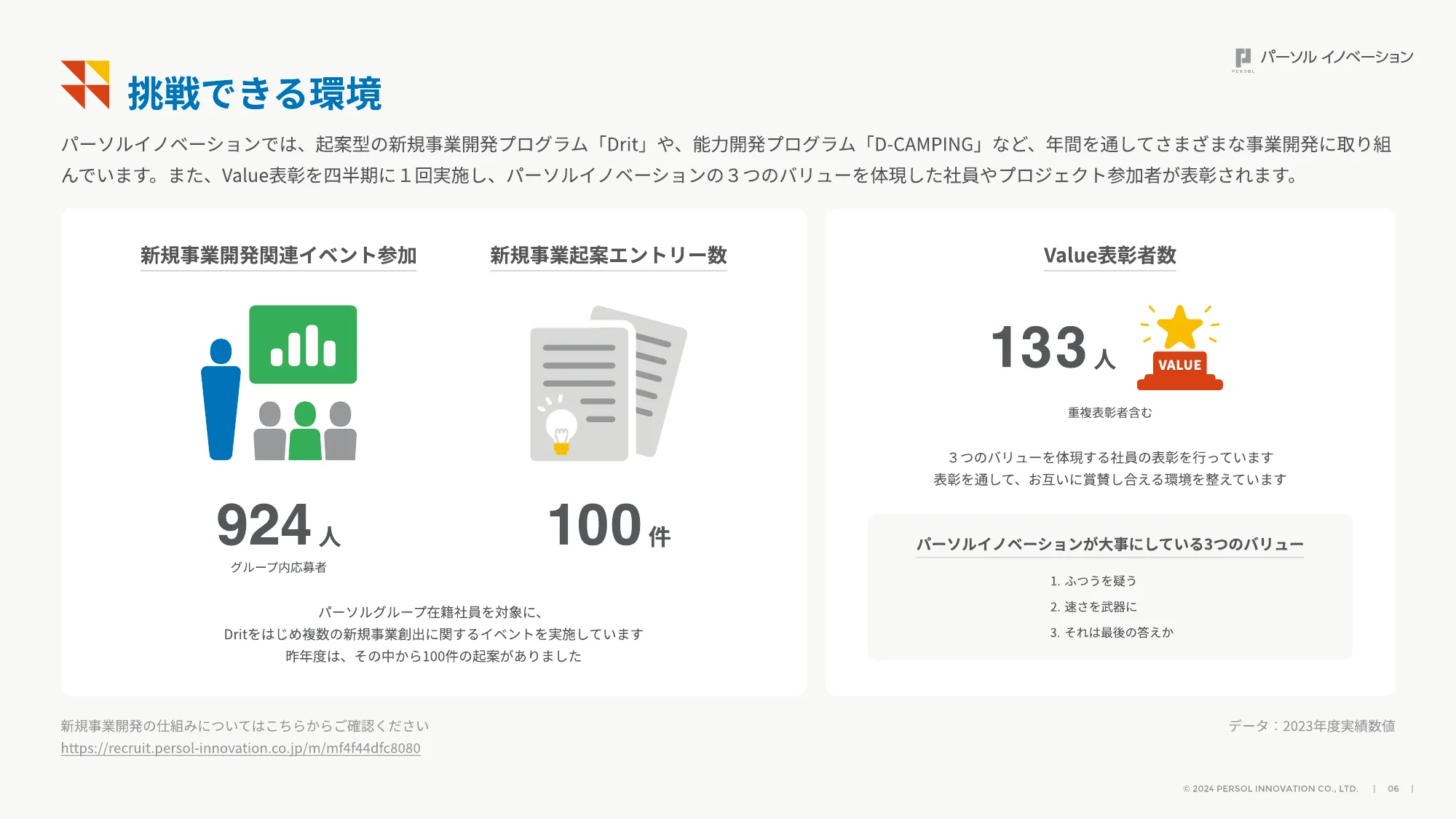This screenshot has width=1456, height=819.
Task: Click the documents with lightbulb illustration
Action: pos(608,383)
